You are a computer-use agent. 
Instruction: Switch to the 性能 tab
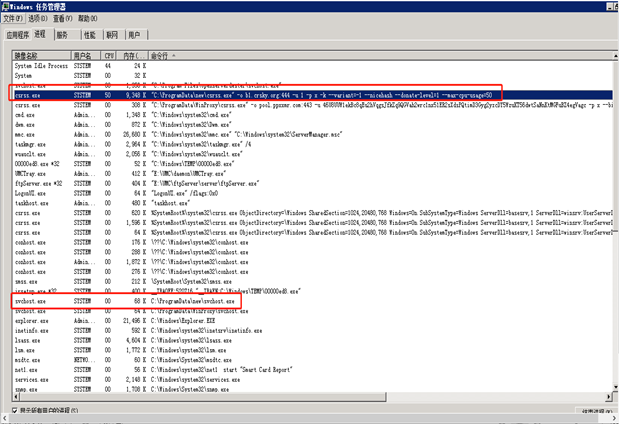click(x=89, y=33)
